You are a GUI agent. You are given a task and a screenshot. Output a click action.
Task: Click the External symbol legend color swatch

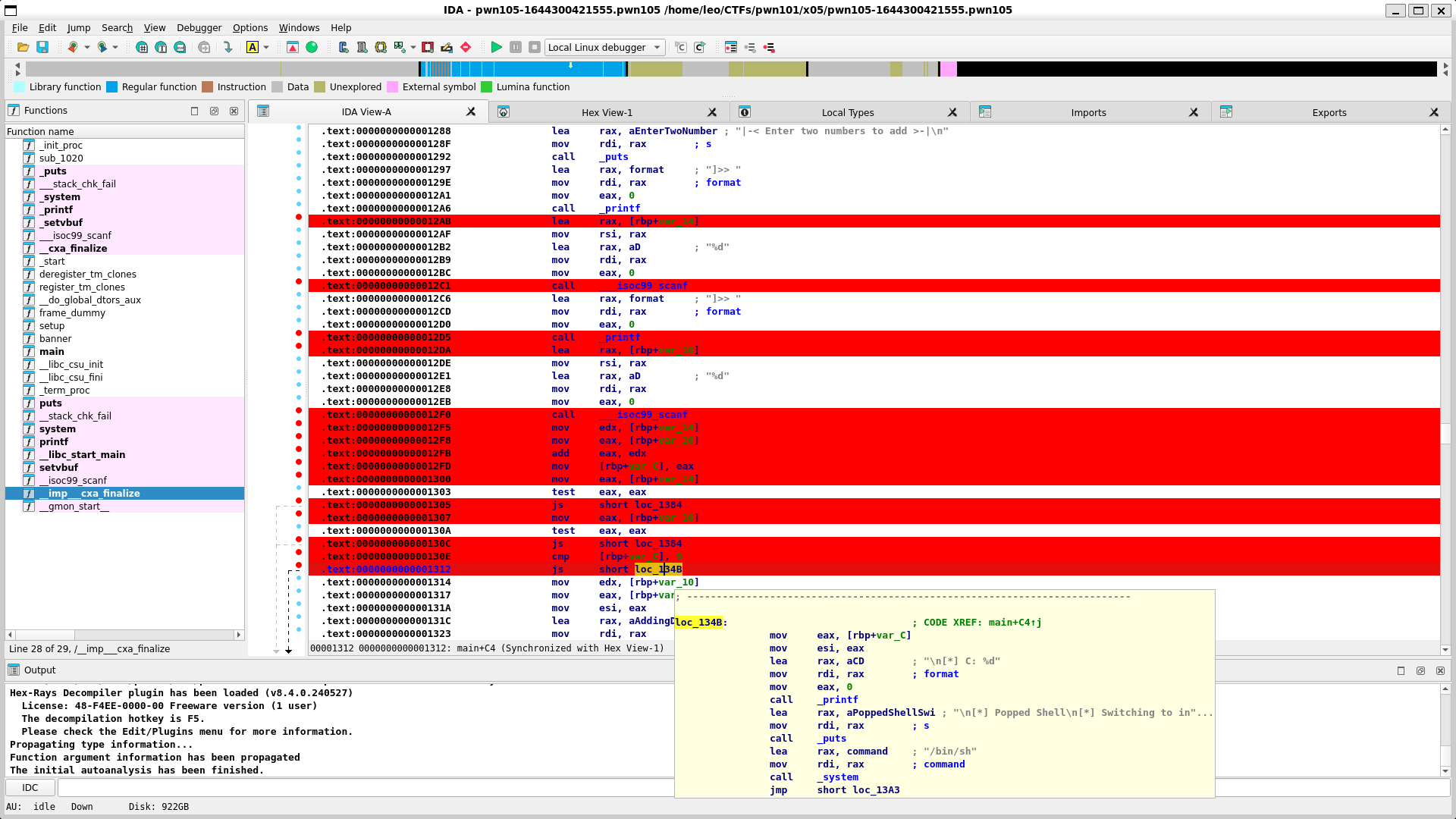[x=392, y=87]
